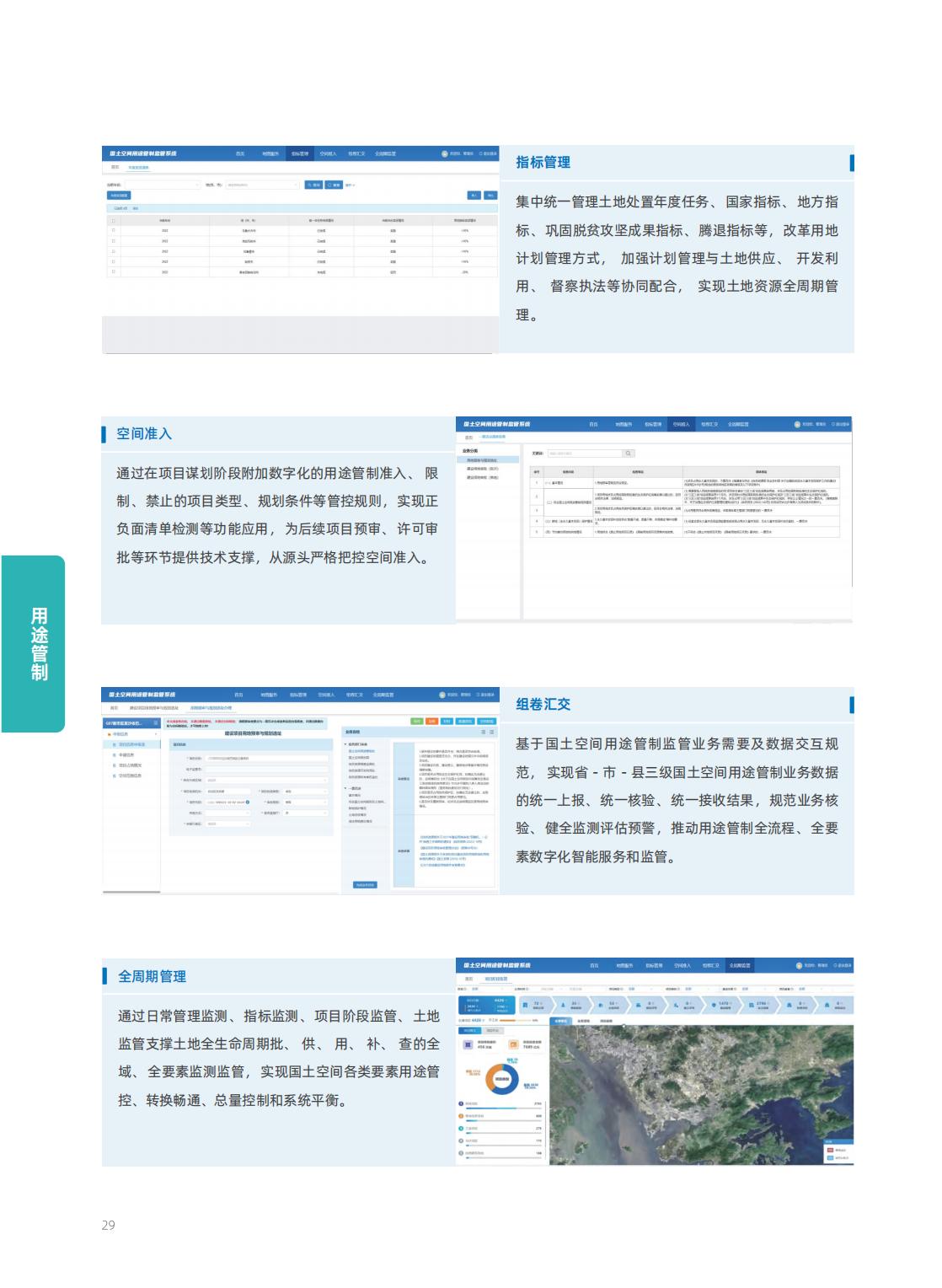
Task: Collapse the first group in the review points tree
Action: [347, 745]
